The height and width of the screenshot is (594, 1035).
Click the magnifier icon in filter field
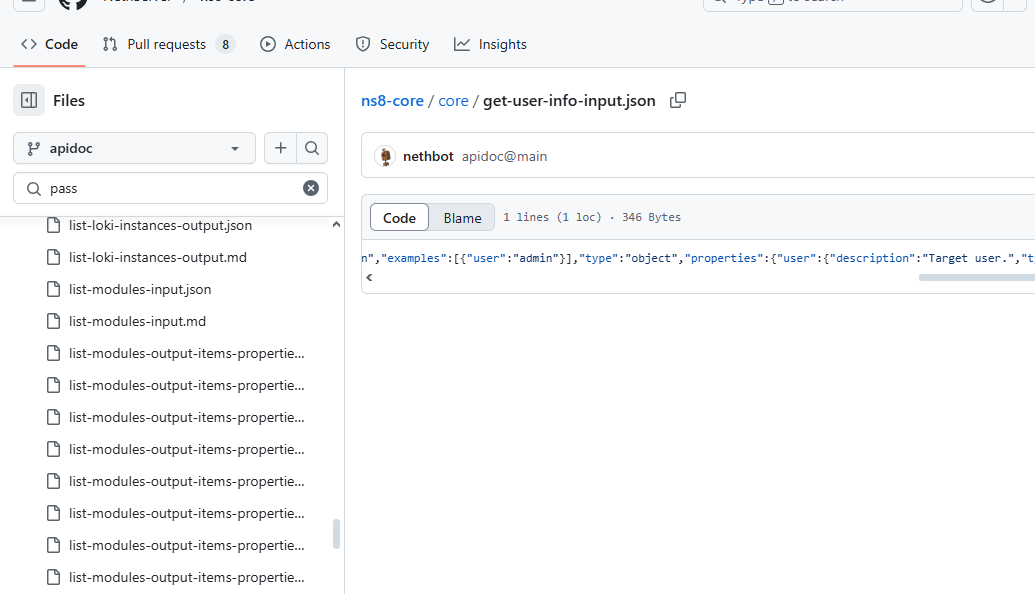point(34,189)
